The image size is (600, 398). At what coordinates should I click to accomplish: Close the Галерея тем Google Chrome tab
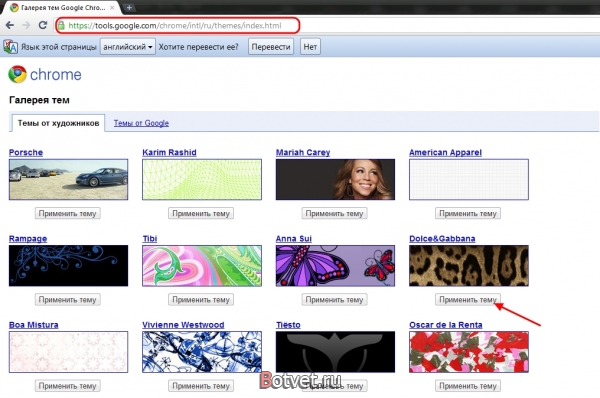pos(112,7)
